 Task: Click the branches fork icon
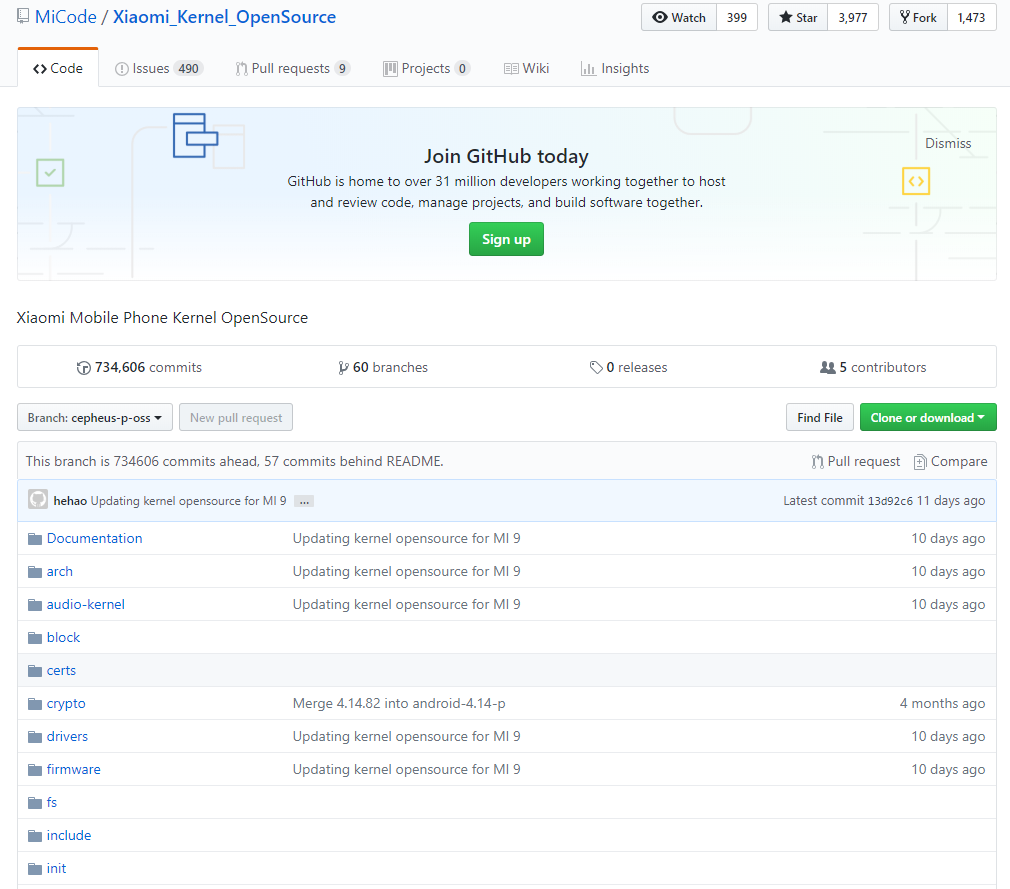point(343,368)
